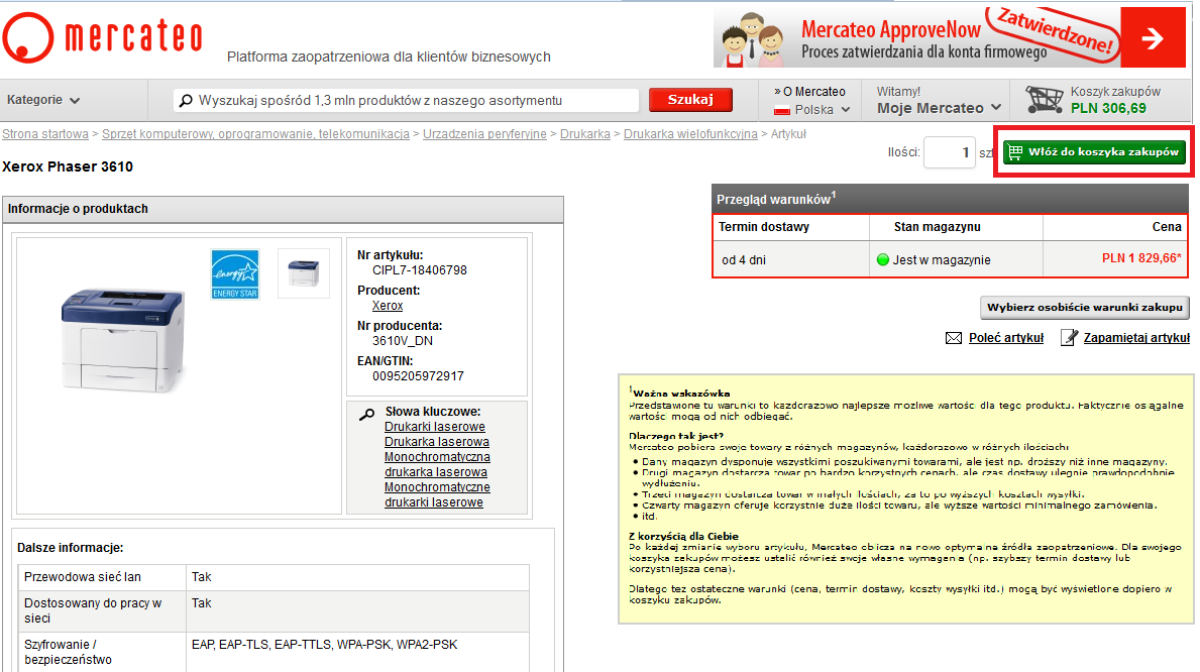1200x672 pixels.
Task: Open the Poleć artykuł link
Action: point(1006,338)
